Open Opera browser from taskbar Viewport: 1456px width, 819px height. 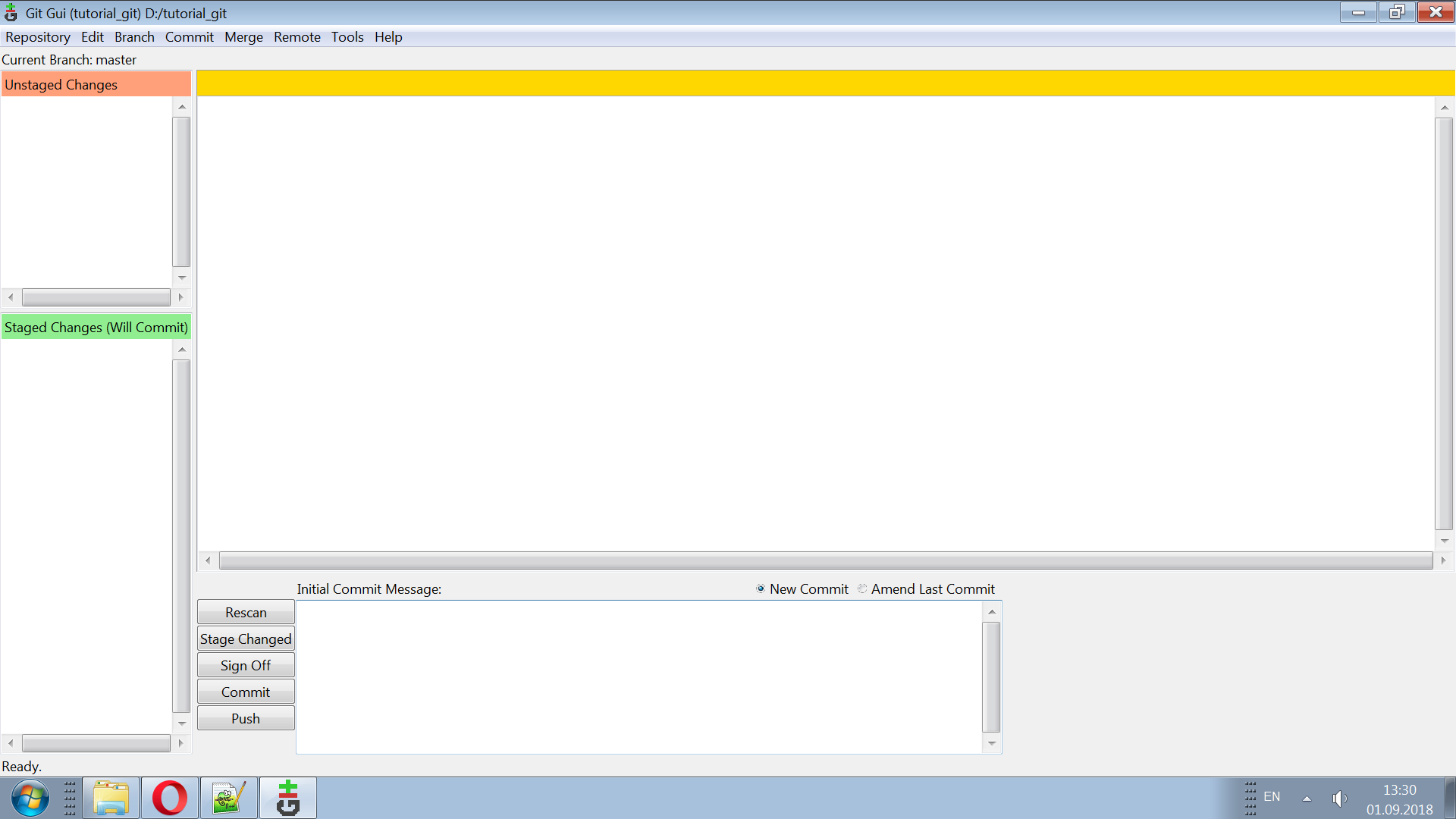coord(170,798)
